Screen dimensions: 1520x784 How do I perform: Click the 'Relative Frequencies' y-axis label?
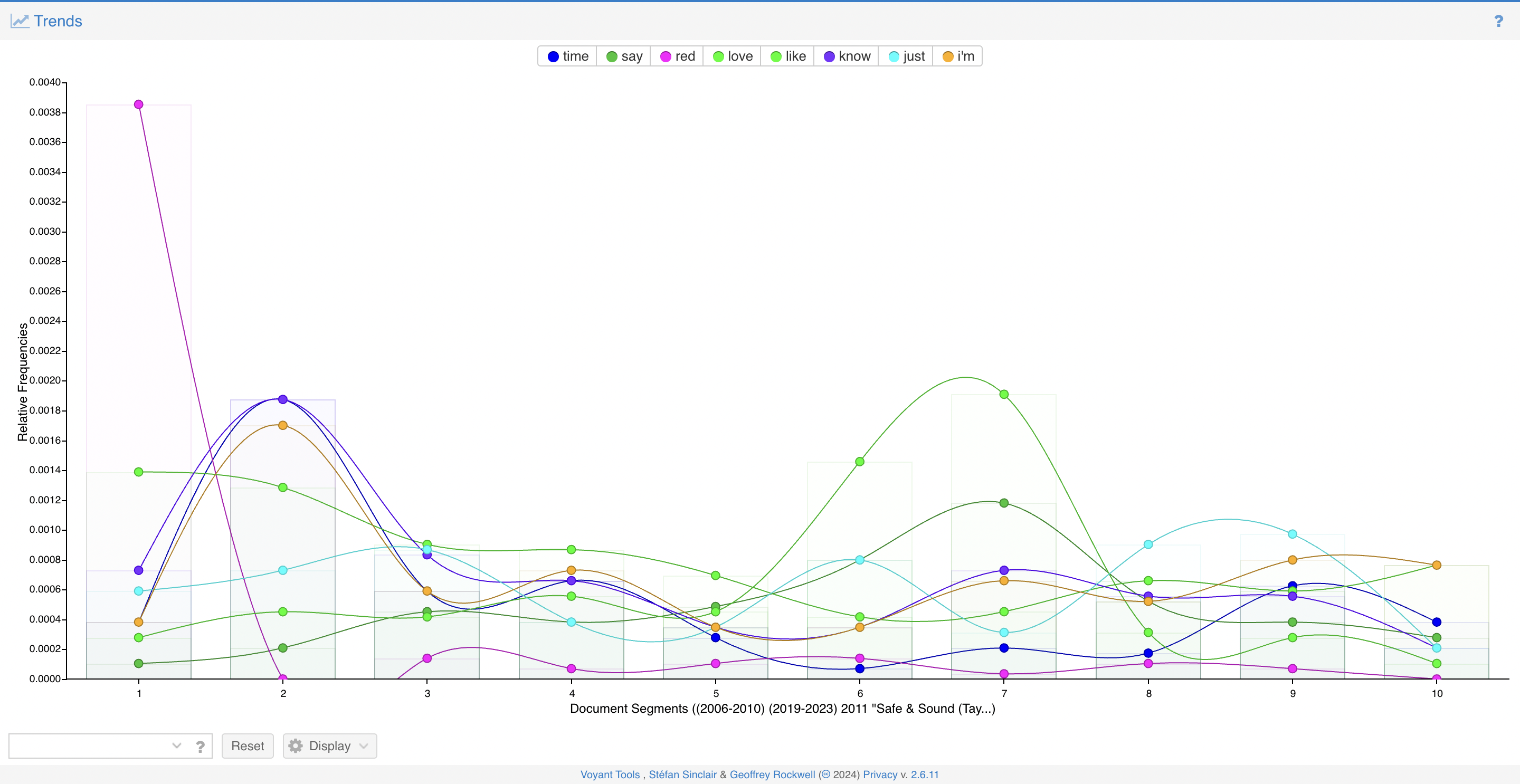[22, 381]
